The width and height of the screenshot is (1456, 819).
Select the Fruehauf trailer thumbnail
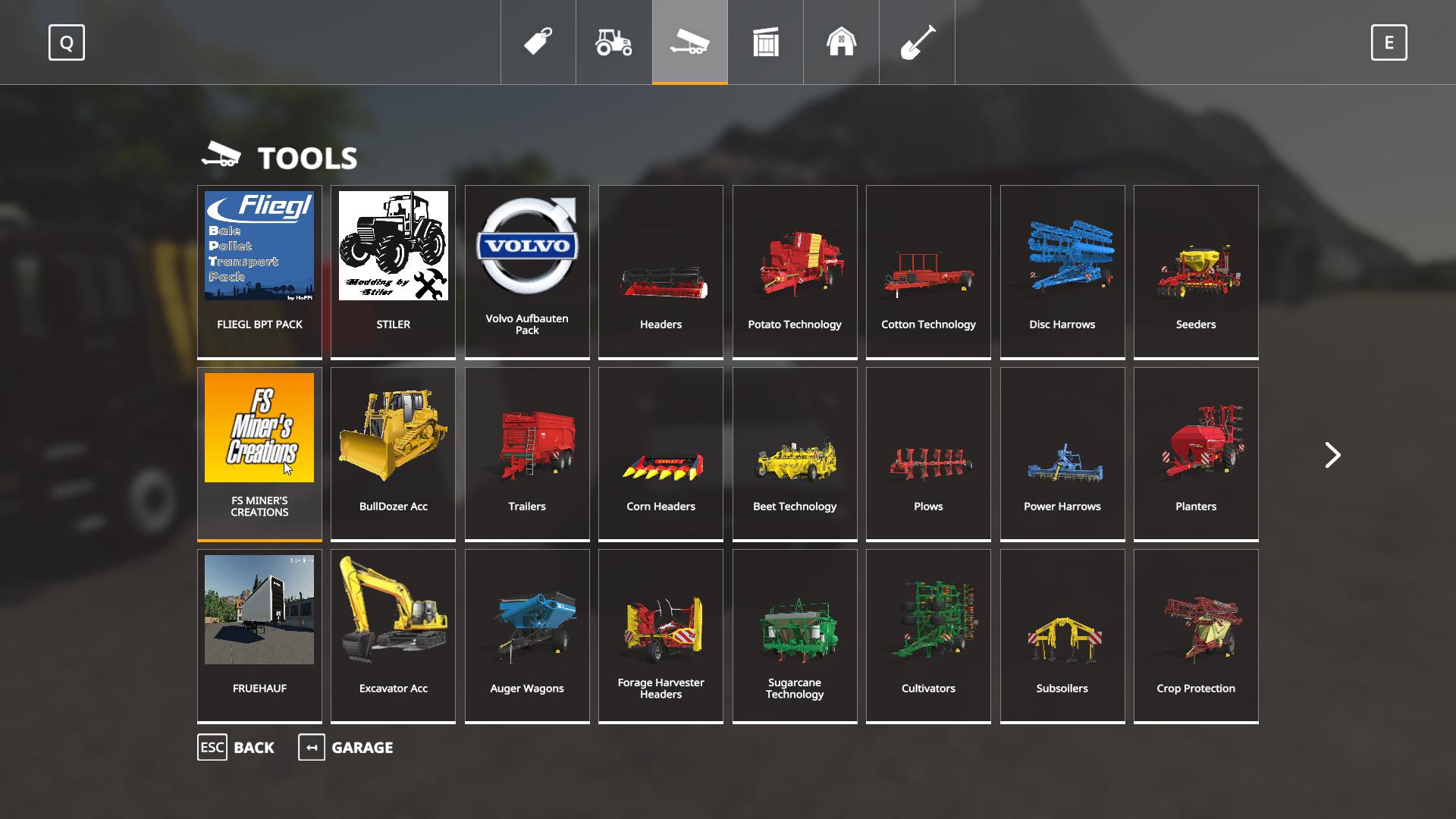tap(259, 610)
